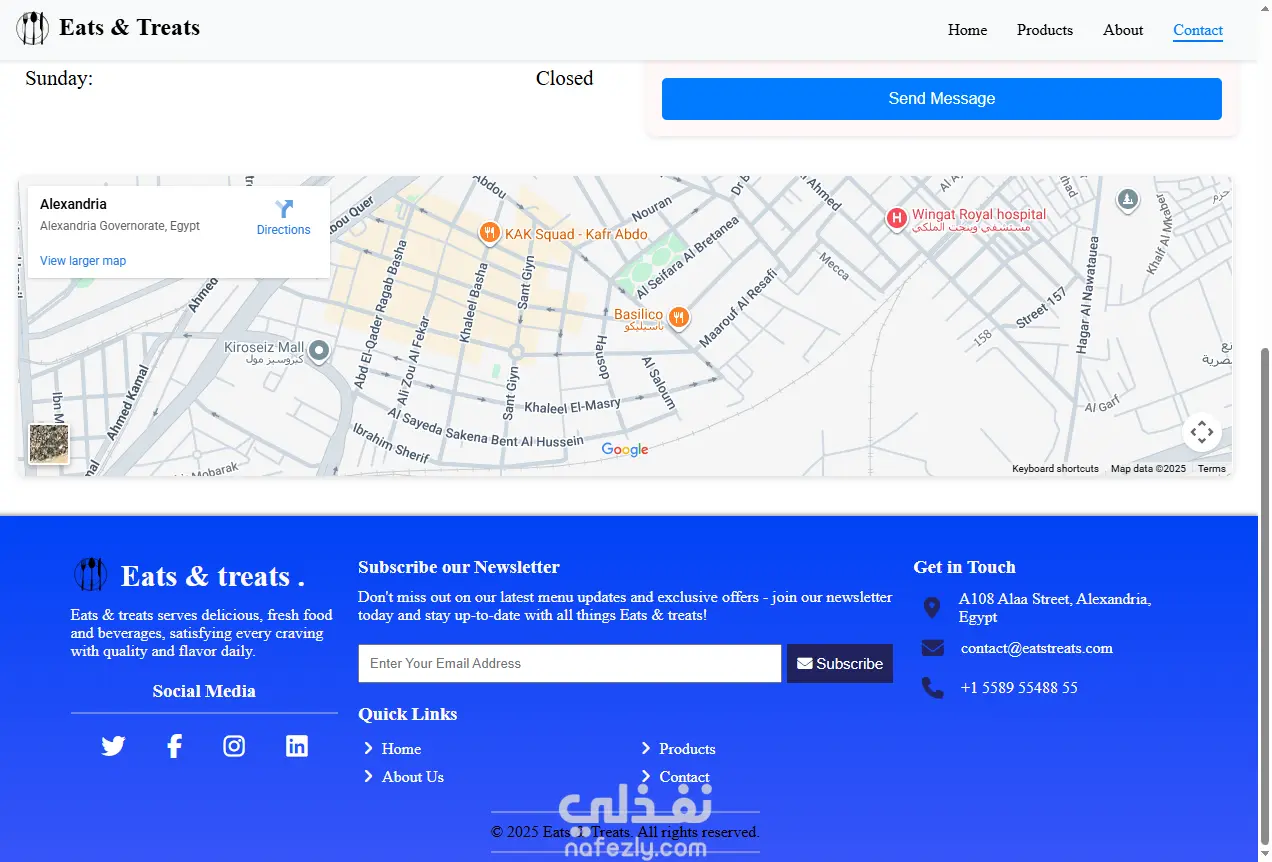Open Contact in top navigation
Screen dimensions: 1272x862
tap(1198, 30)
